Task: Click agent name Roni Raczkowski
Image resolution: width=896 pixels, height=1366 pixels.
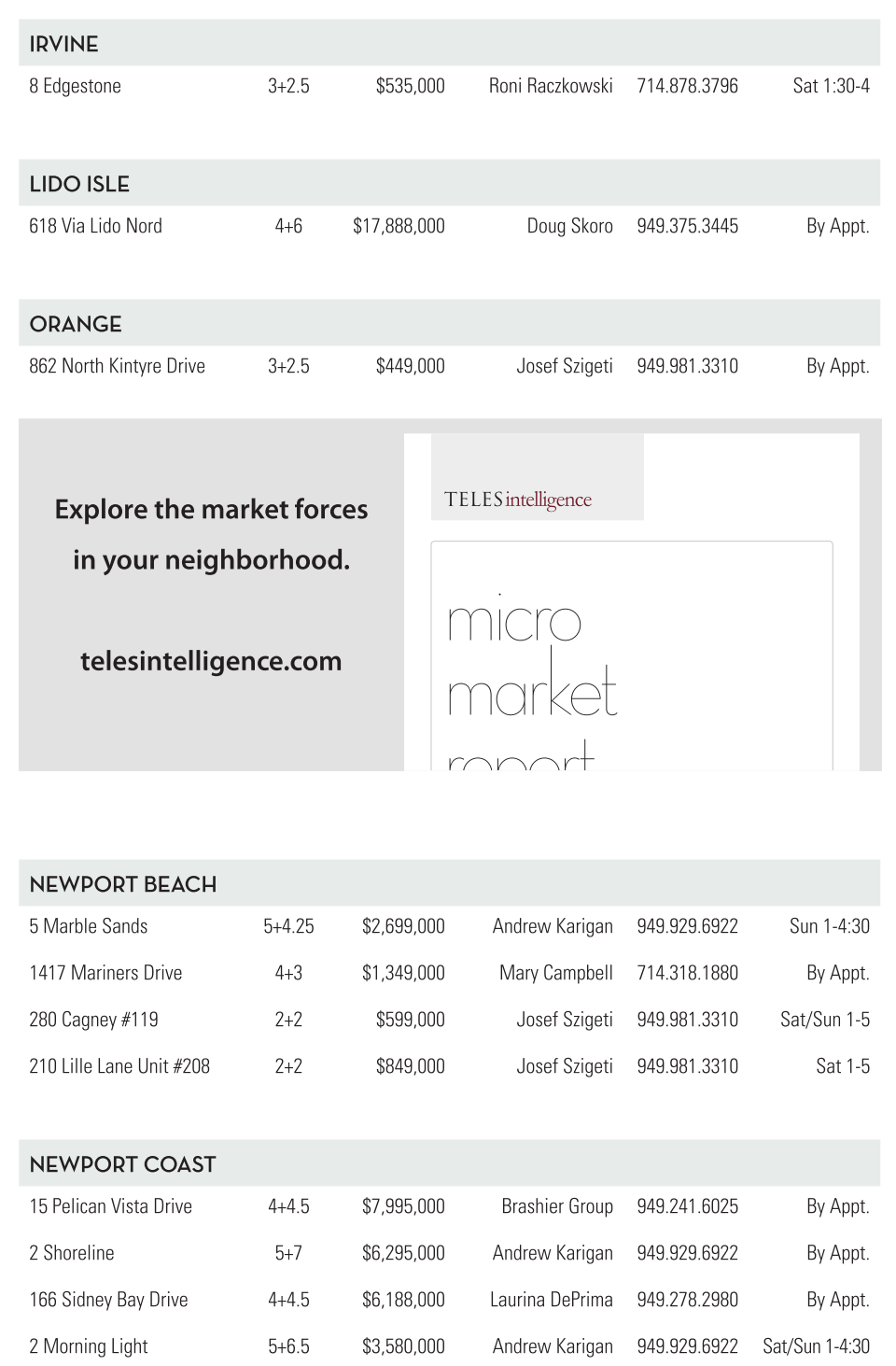Action: coord(551,86)
